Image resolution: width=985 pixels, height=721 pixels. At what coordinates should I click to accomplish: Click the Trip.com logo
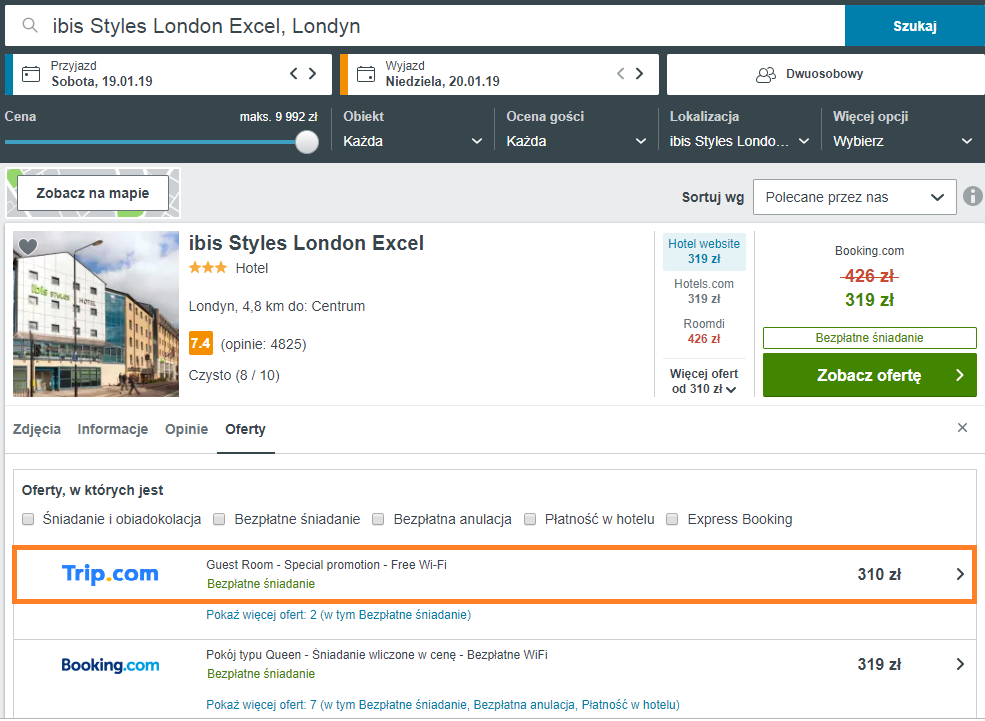coord(110,573)
